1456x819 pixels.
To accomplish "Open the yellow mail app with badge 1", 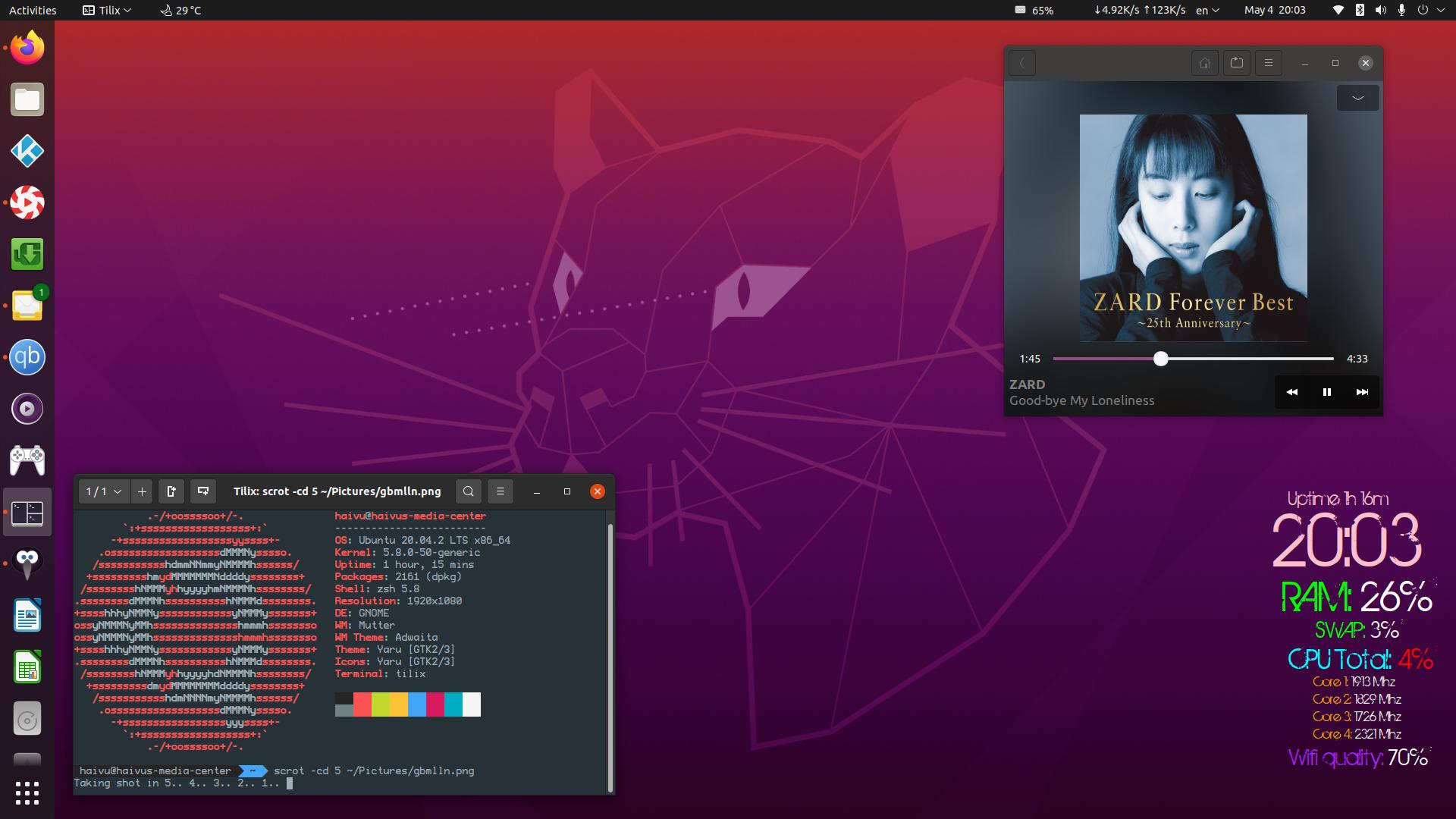I will 27,306.
